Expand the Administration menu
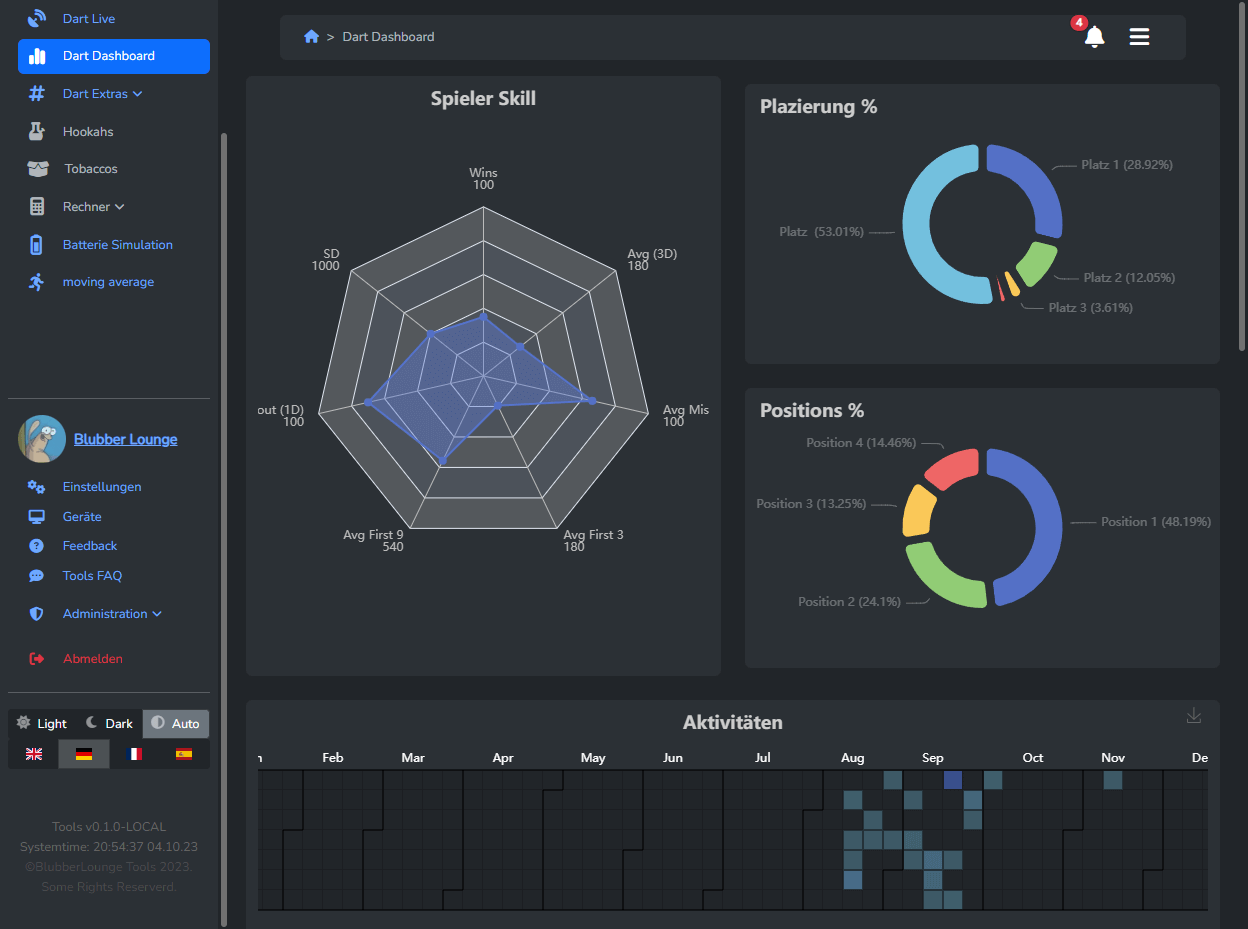 (x=112, y=614)
